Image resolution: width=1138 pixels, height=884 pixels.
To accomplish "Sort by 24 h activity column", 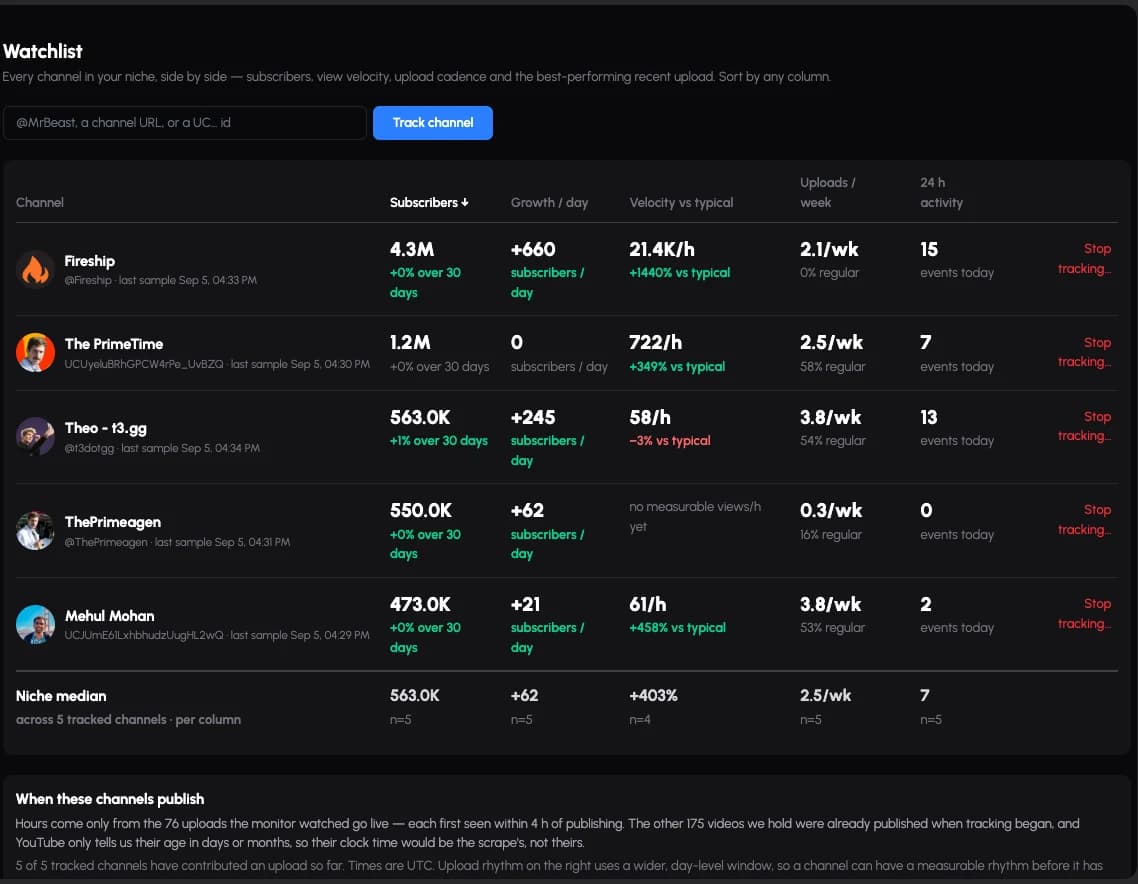I will (x=941, y=192).
